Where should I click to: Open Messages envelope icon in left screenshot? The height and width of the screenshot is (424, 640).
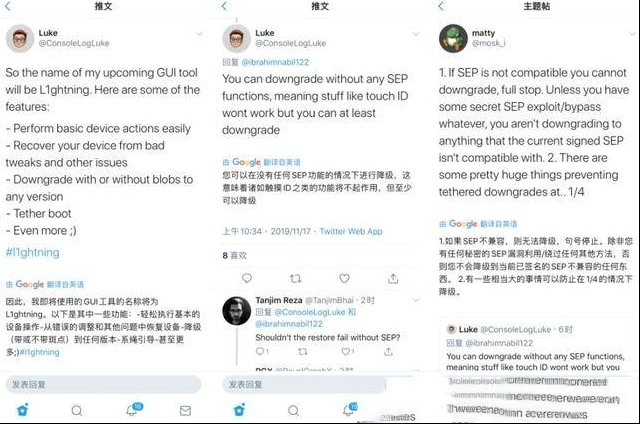tap(185, 410)
